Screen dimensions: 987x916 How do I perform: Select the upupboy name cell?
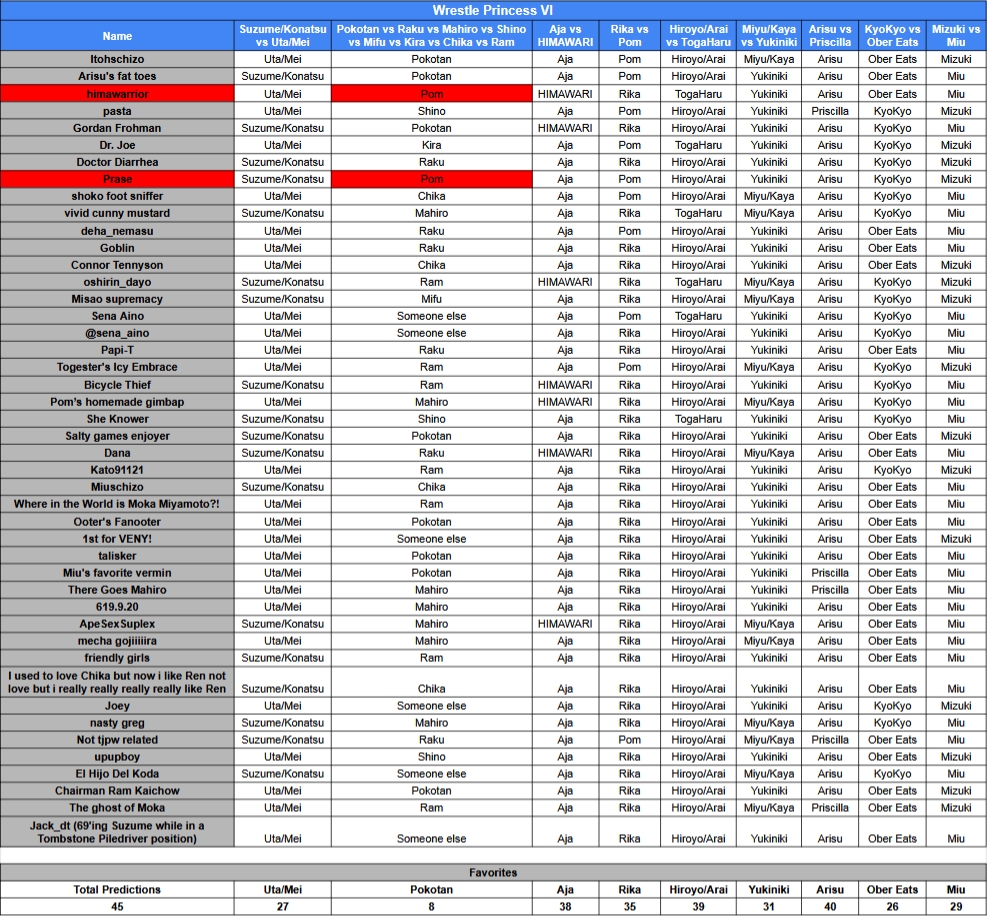click(x=117, y=757)
